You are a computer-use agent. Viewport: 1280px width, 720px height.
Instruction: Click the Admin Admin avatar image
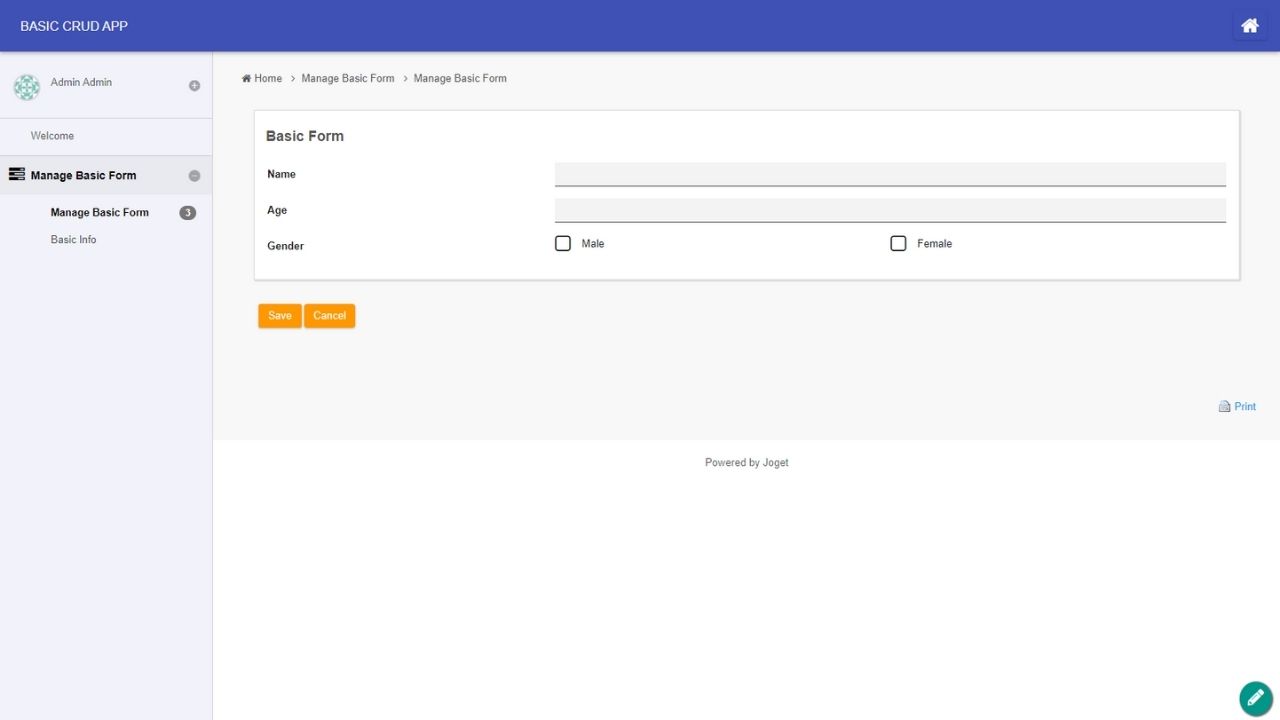click(27, 87)
